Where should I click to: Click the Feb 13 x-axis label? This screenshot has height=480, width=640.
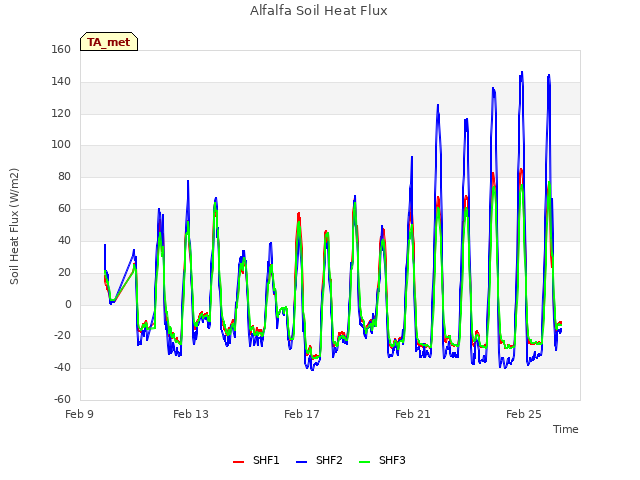click(191, 414)
